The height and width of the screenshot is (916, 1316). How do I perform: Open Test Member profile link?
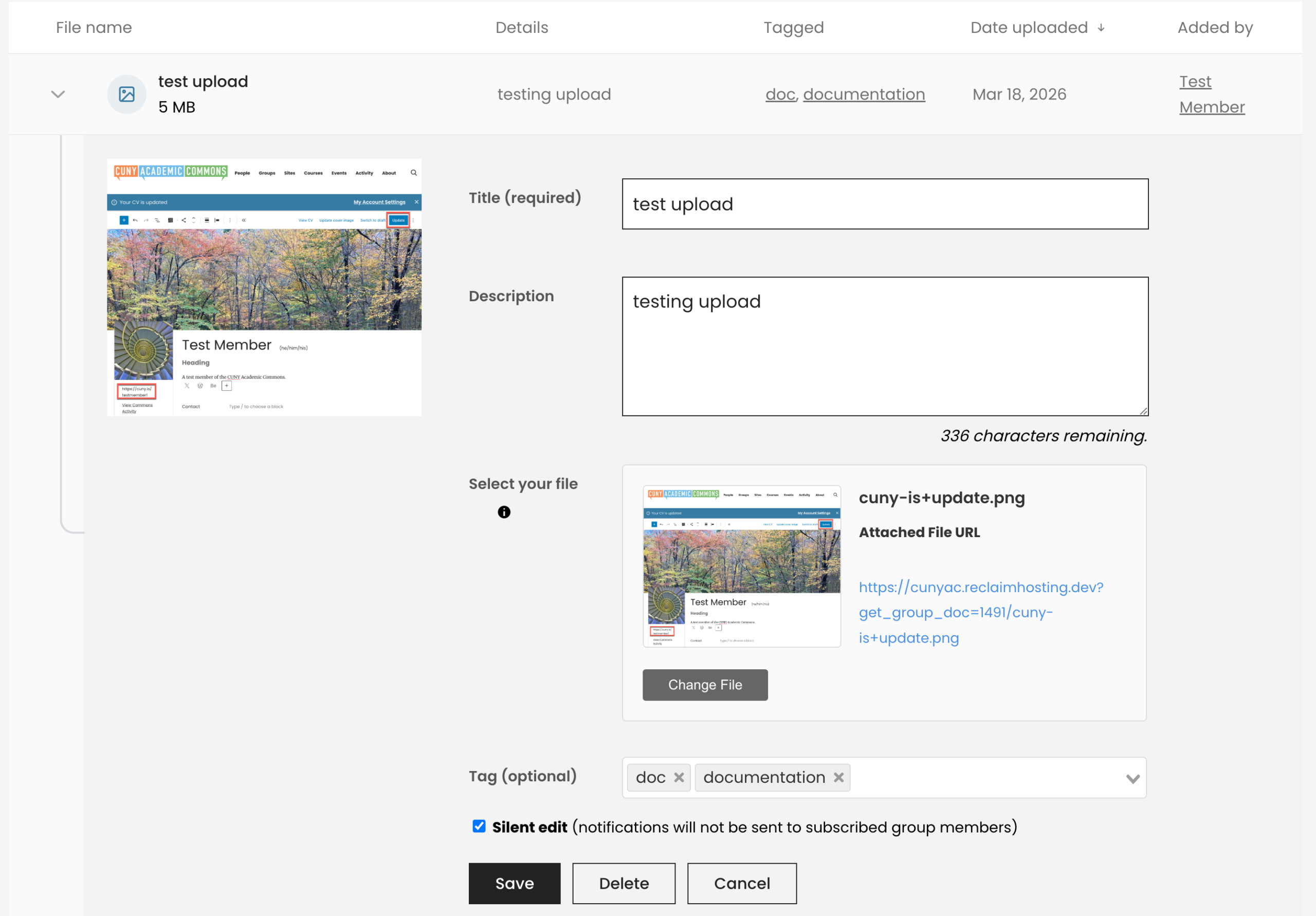pos(1212,95)
